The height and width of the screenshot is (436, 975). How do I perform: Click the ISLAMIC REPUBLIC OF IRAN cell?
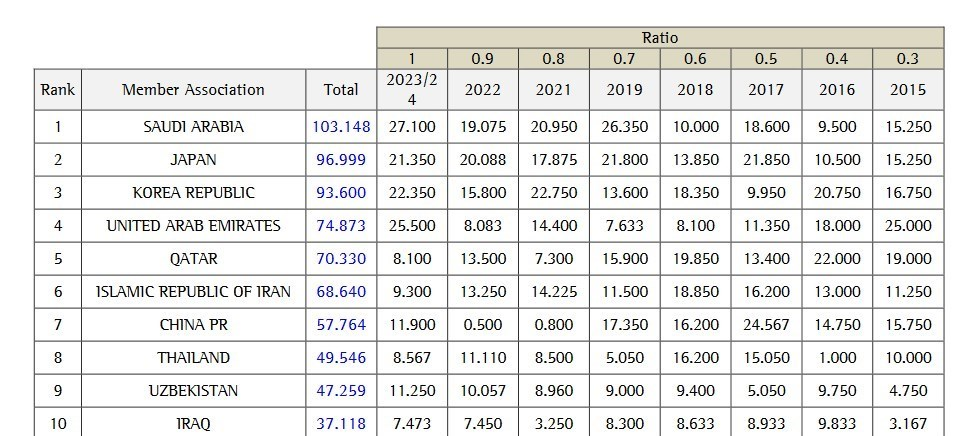coord(193,292)
